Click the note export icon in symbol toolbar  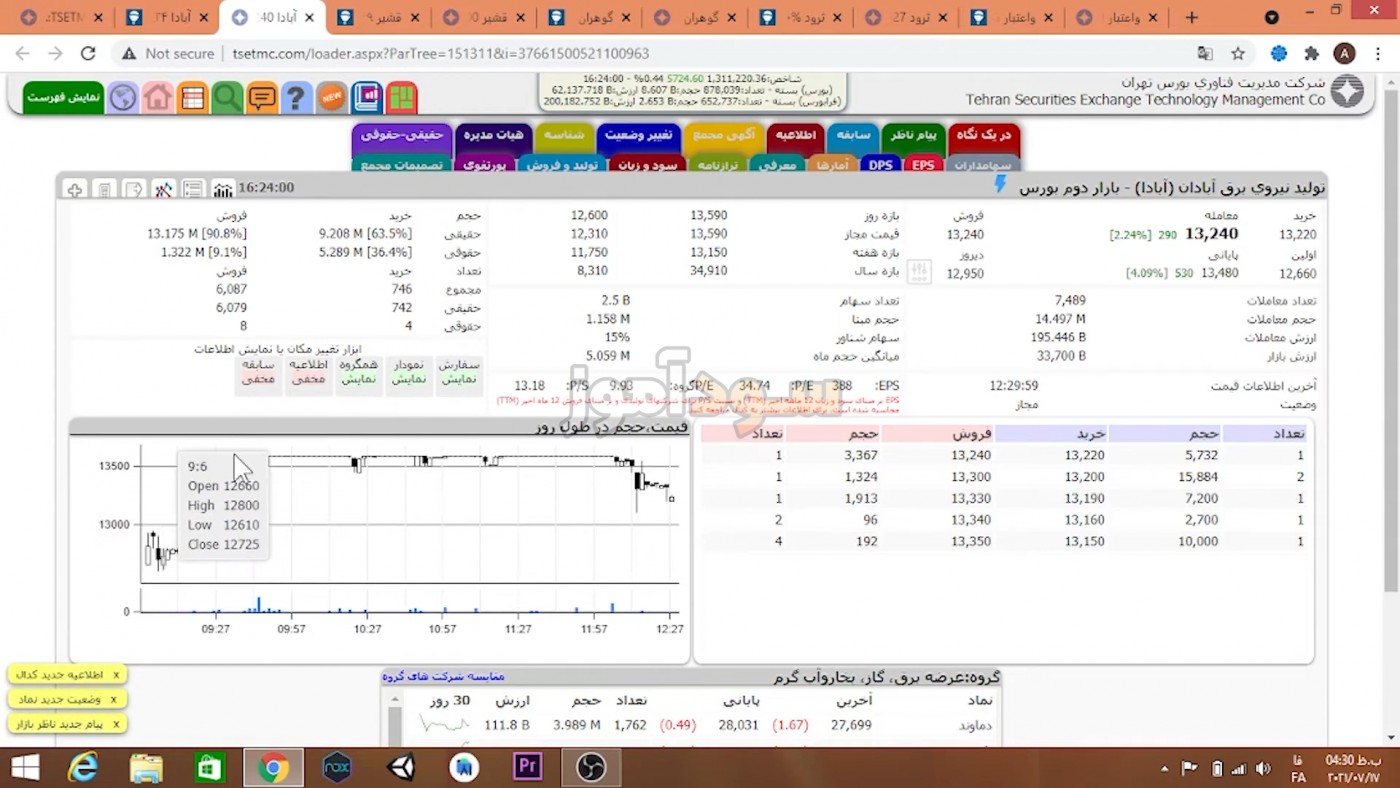coord(134,189)
